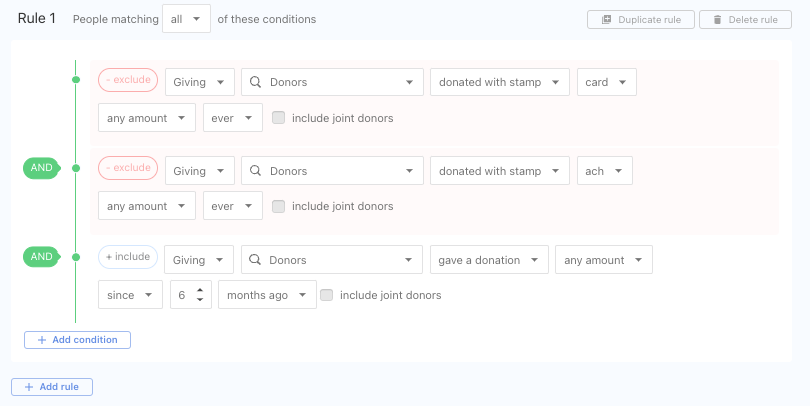
Task: Check 'include joint donors' in ach condition
Action: pos(278,206)
